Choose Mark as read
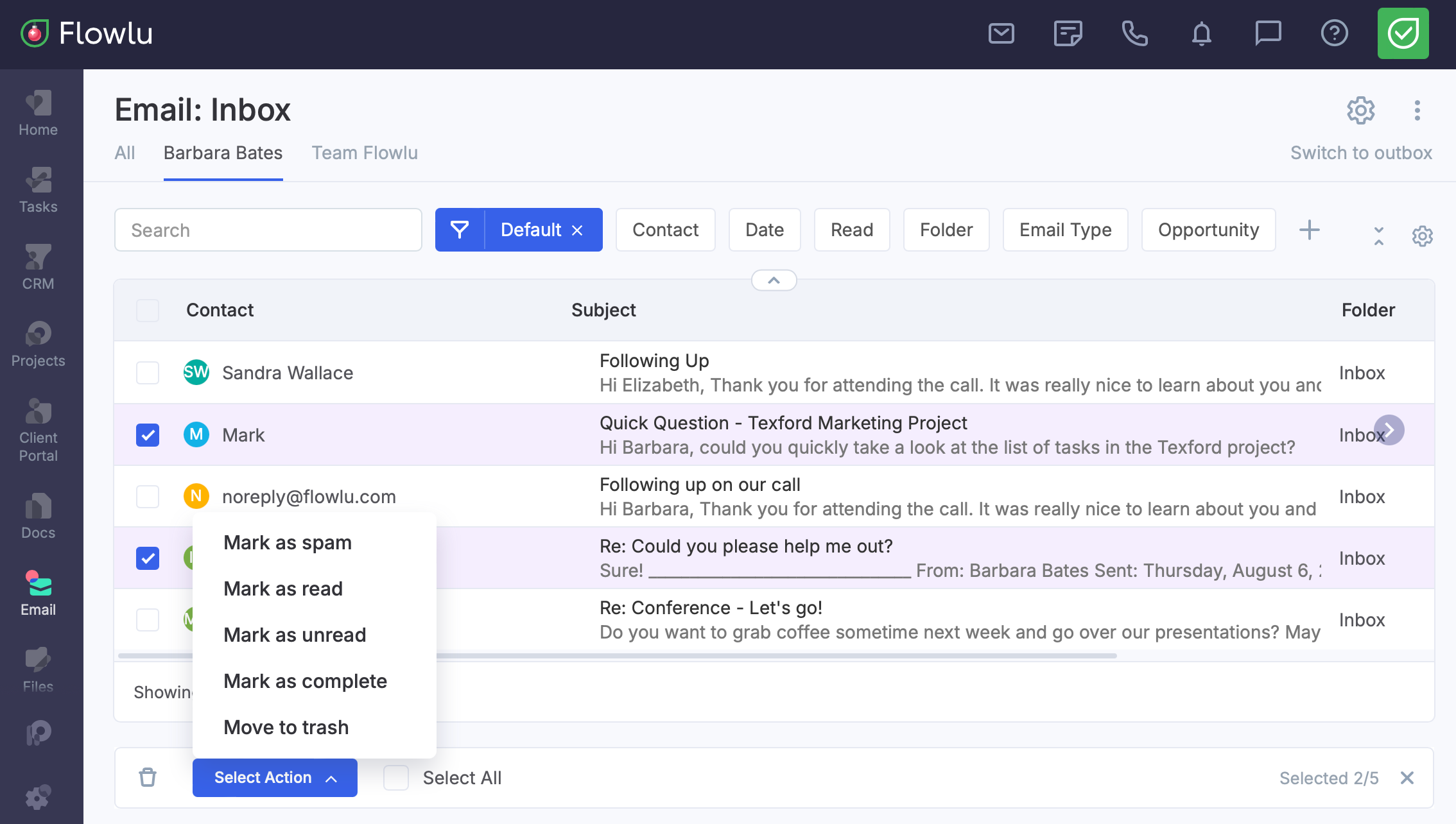 [282, 588]
